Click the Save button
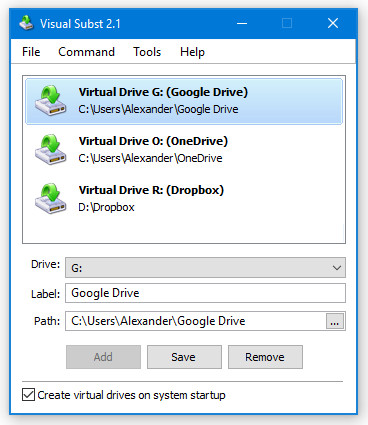368x425 pixels. [184, 357]
